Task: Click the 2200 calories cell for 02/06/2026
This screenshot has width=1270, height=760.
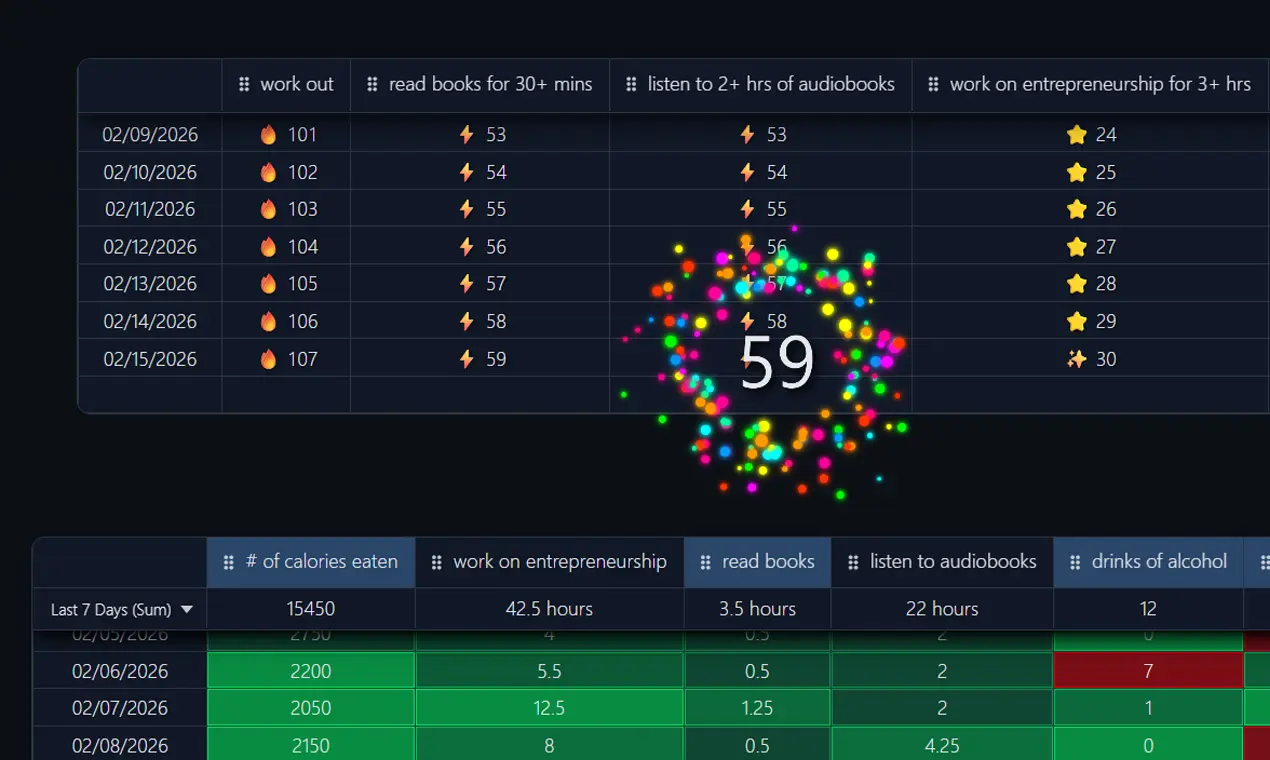Action: [311, 671]
